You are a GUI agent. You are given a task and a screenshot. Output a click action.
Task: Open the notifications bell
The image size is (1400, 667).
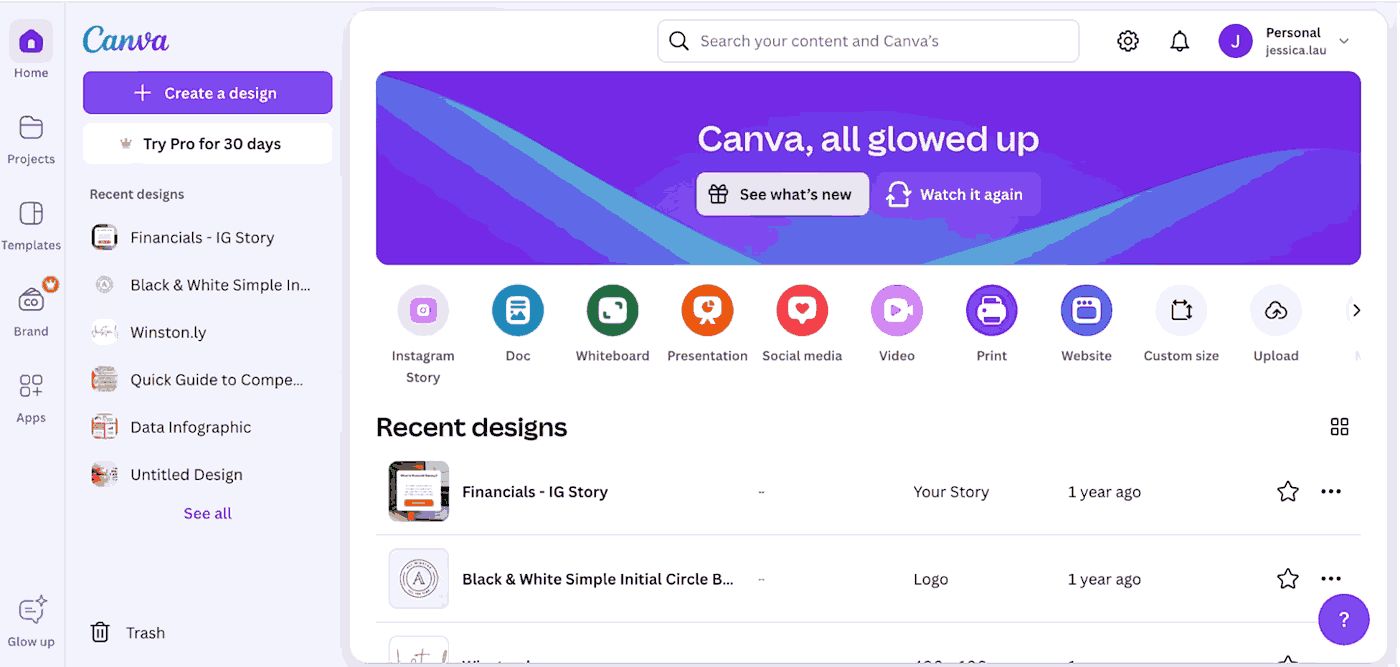click(x=1180, y=41)
